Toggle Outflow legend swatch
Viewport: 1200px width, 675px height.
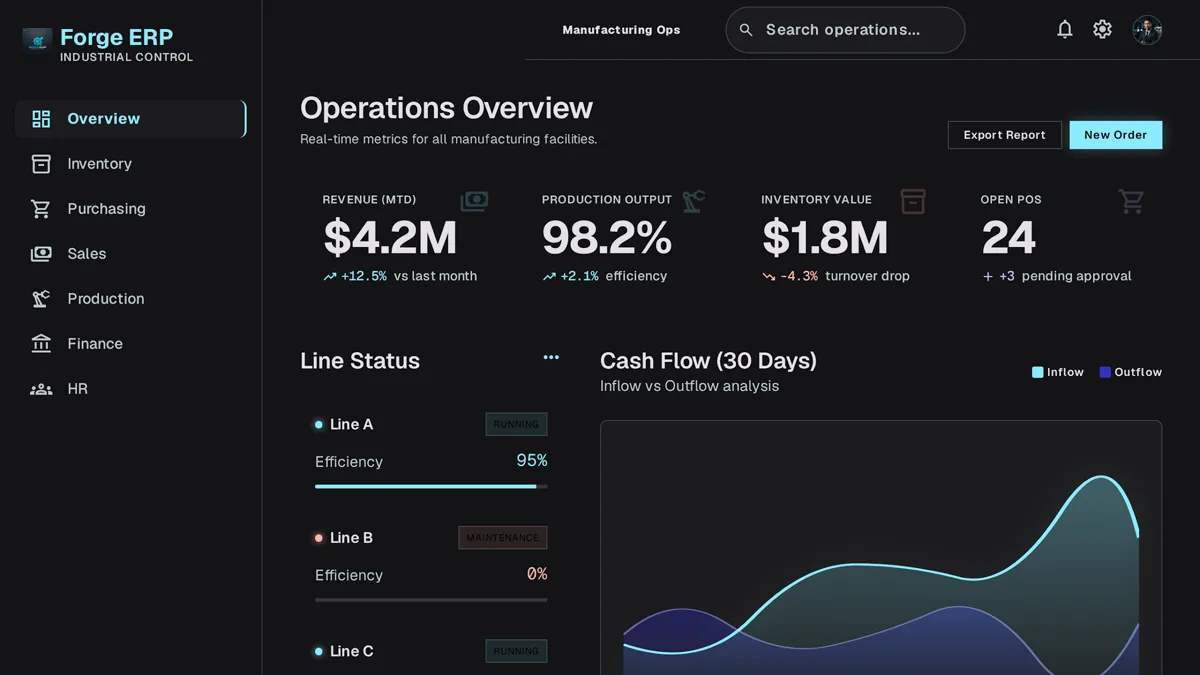pyautogui.click(x=1105, y=373)
